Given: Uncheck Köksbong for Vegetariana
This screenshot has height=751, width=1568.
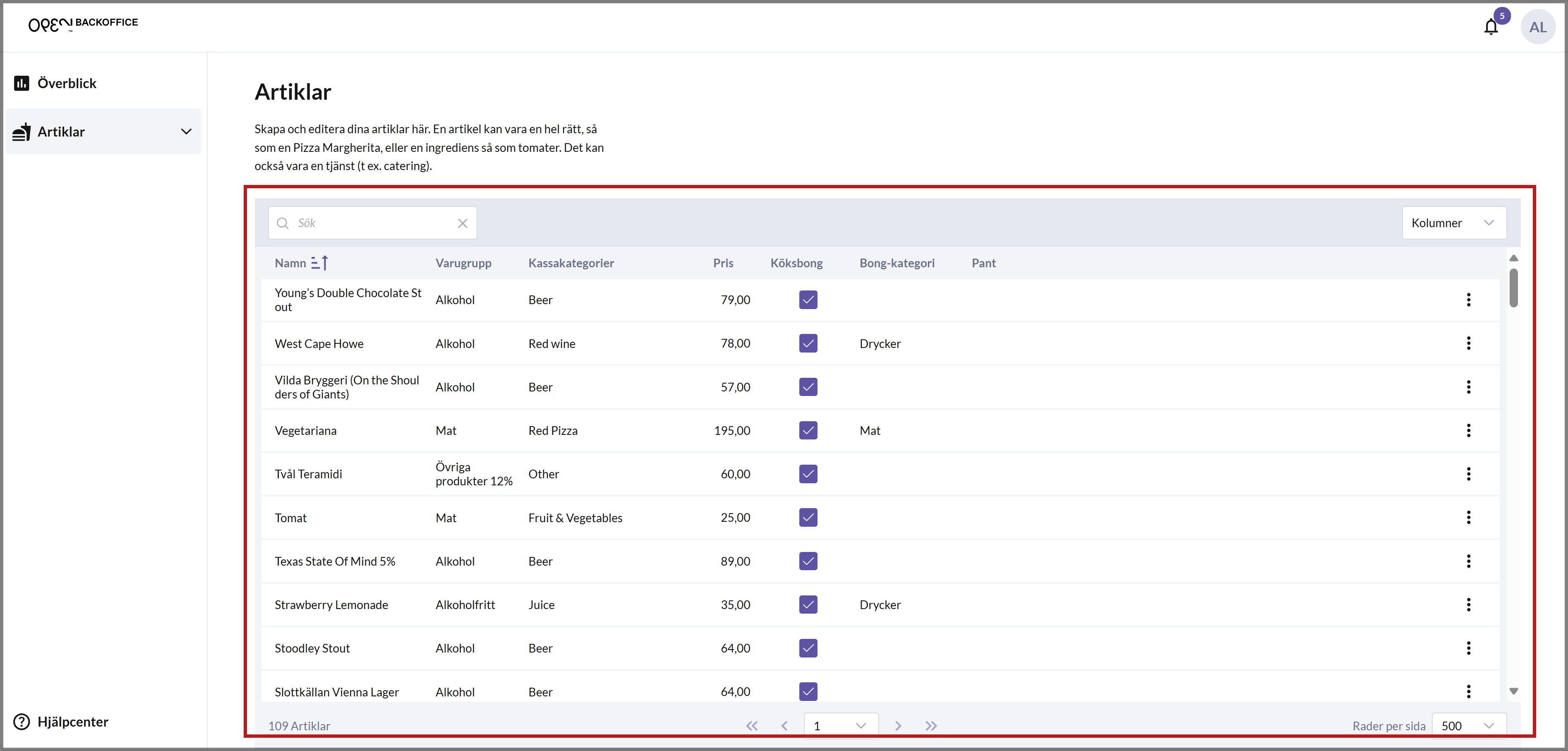Looking at the screenshot, I should [x=808, y=430].
